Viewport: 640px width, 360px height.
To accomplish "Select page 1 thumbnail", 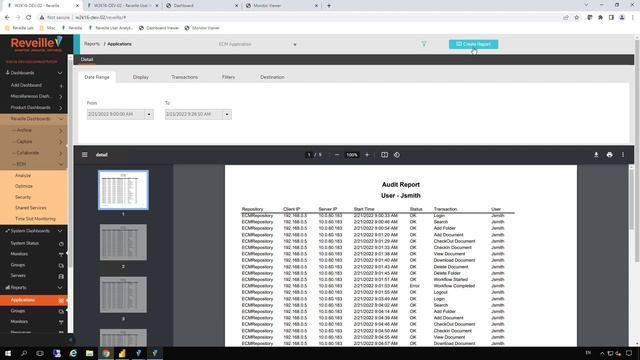I will click(x=123, y=190).
